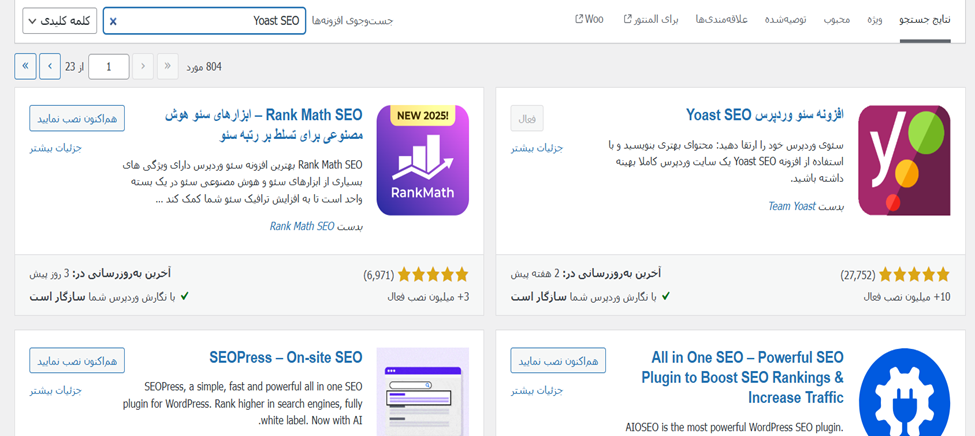Screen dimensions: 975x436
Task: Open the Featured plugins tab
Action: point(874,19)
